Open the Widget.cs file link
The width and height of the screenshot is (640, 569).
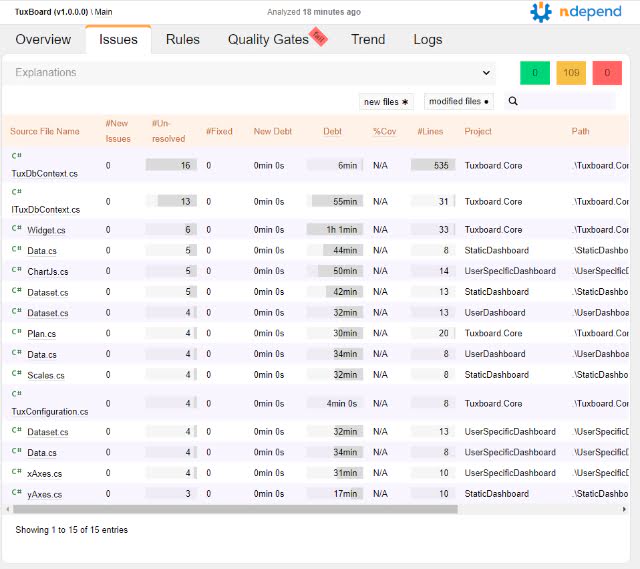(x=46, y=230)
